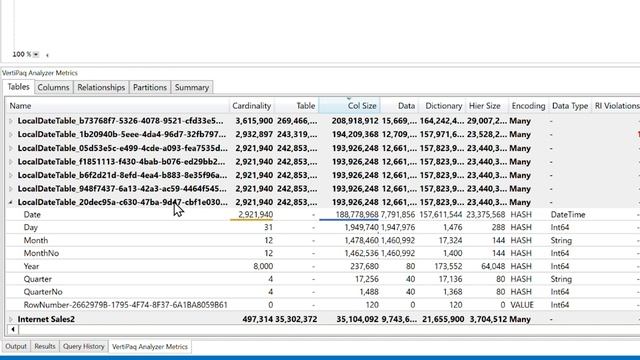Sort by the Hier Size column header
This screenshot has width=640, height=360.
click(487, 106)
